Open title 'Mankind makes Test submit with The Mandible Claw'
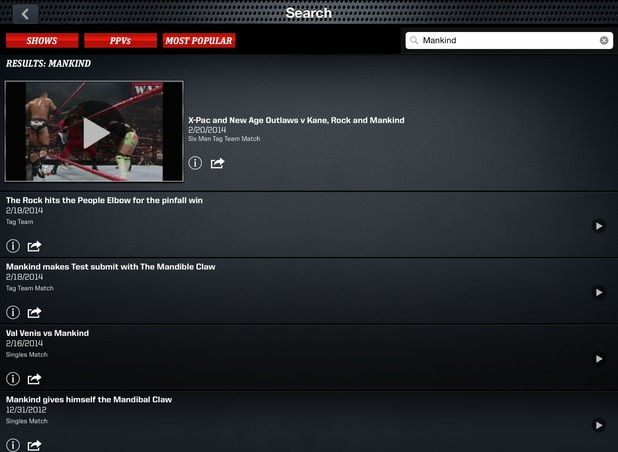Image resolution: width=618 pixels, height=452 pixels. point(110,267)
